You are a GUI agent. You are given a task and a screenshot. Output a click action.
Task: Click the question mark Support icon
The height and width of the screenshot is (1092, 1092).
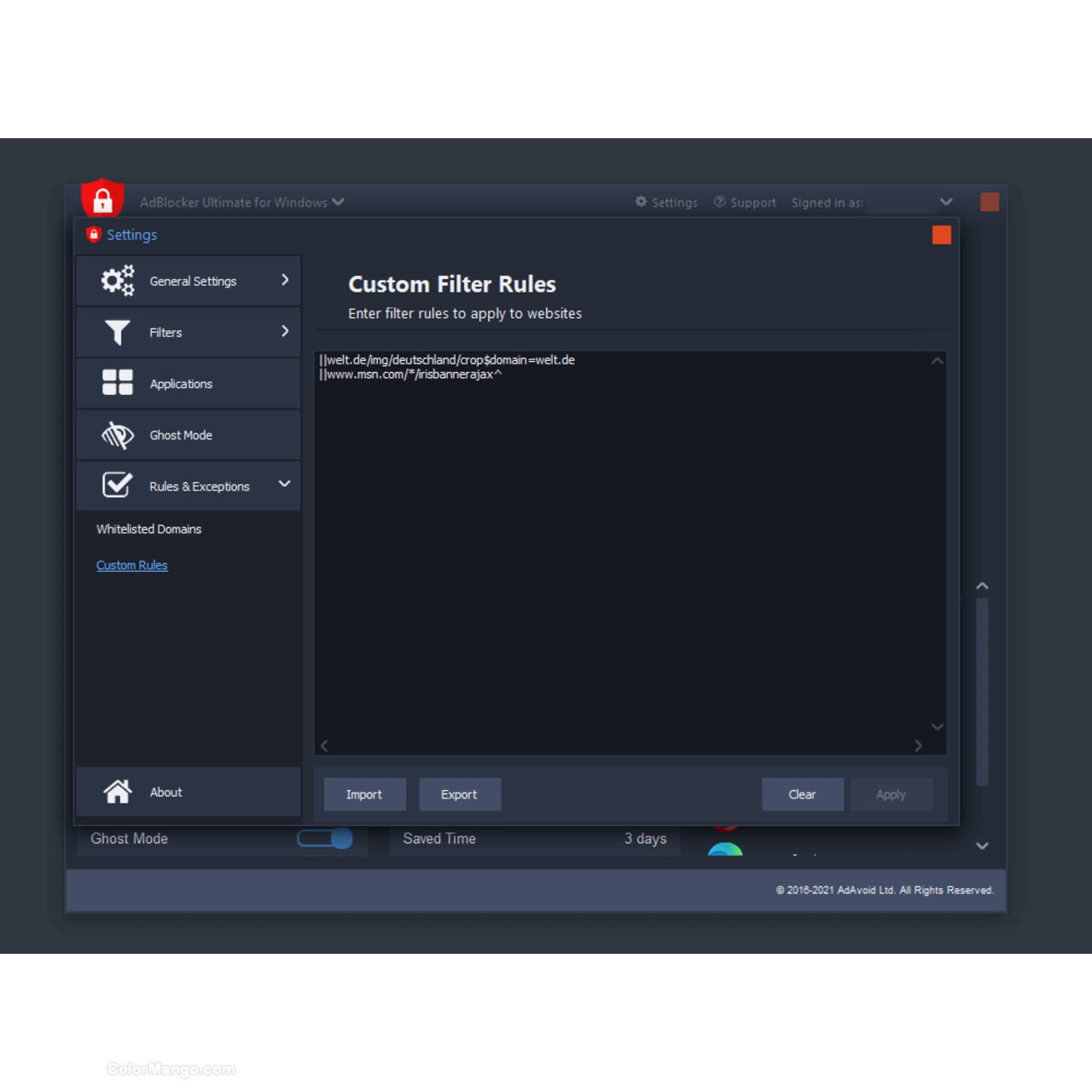[720, 201]
